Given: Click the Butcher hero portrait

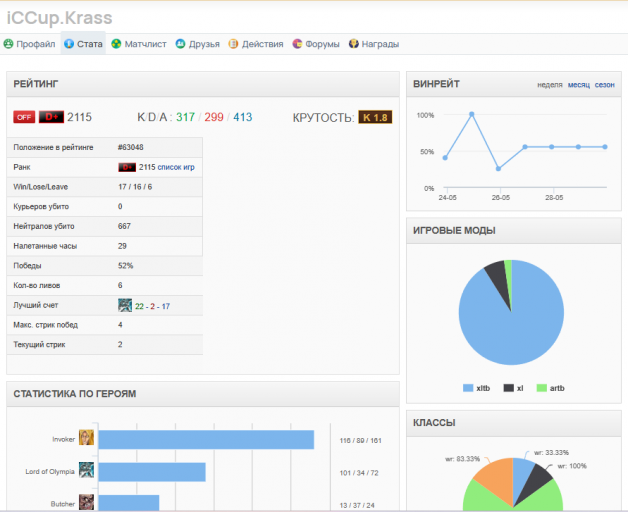Looking at the screenshot, I should tap(87, 502).
